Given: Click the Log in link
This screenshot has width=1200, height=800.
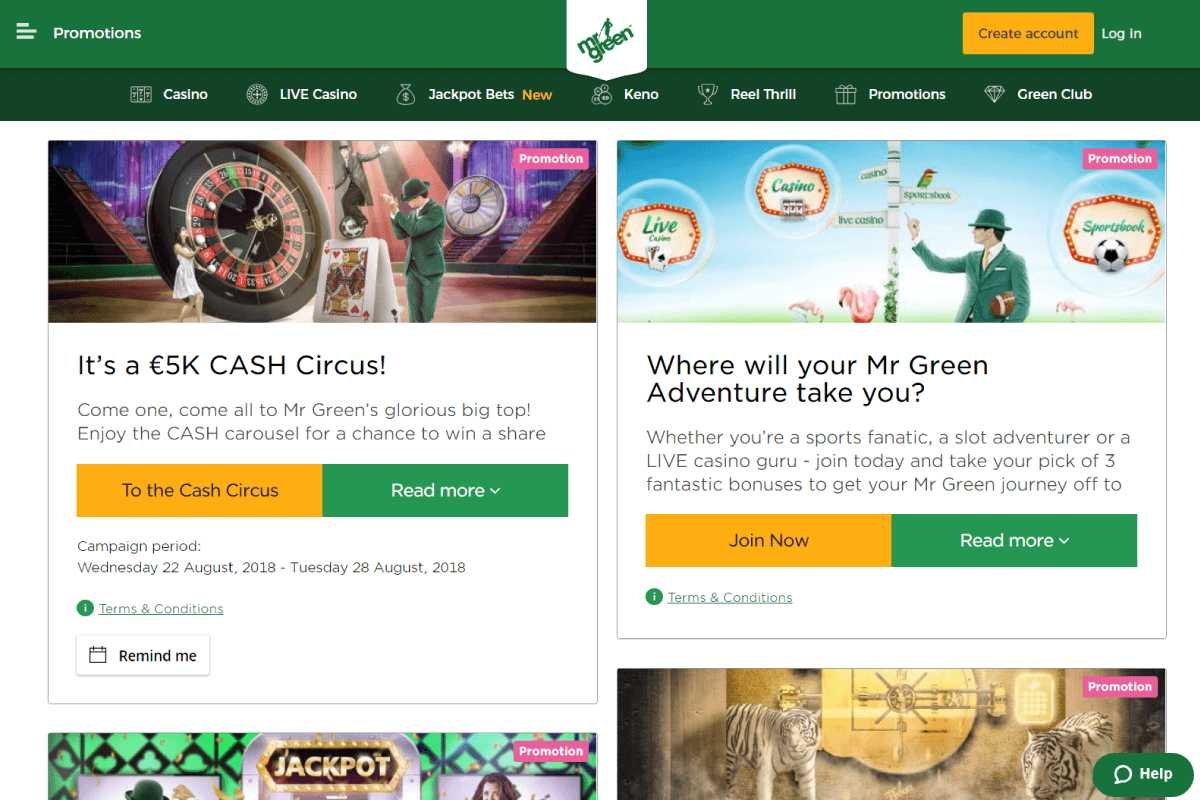Looking at the screenshot, I should pyautogui.click(x=1121, y=33).
